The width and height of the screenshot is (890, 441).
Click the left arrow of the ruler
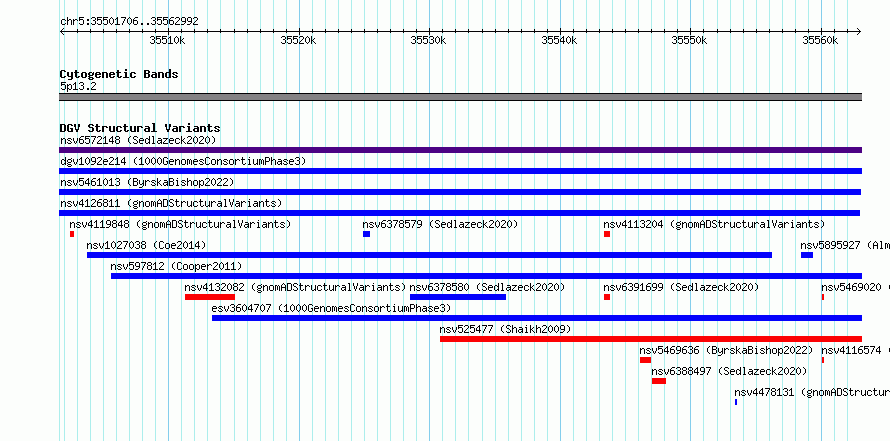pyautogui.click(x=62, y=31)
